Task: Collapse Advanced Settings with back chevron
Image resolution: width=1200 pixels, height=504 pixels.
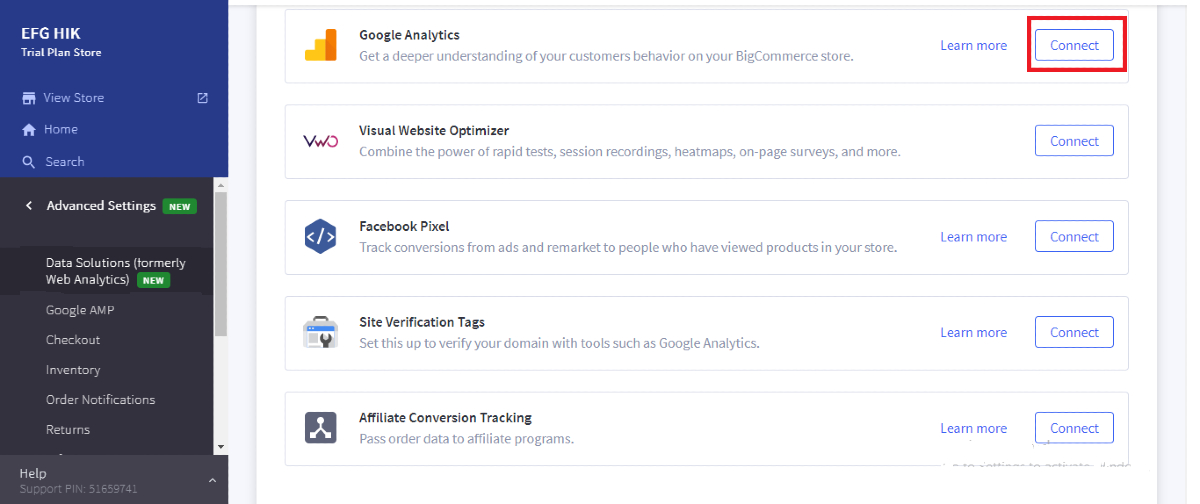Action: (x=29, y=206)
